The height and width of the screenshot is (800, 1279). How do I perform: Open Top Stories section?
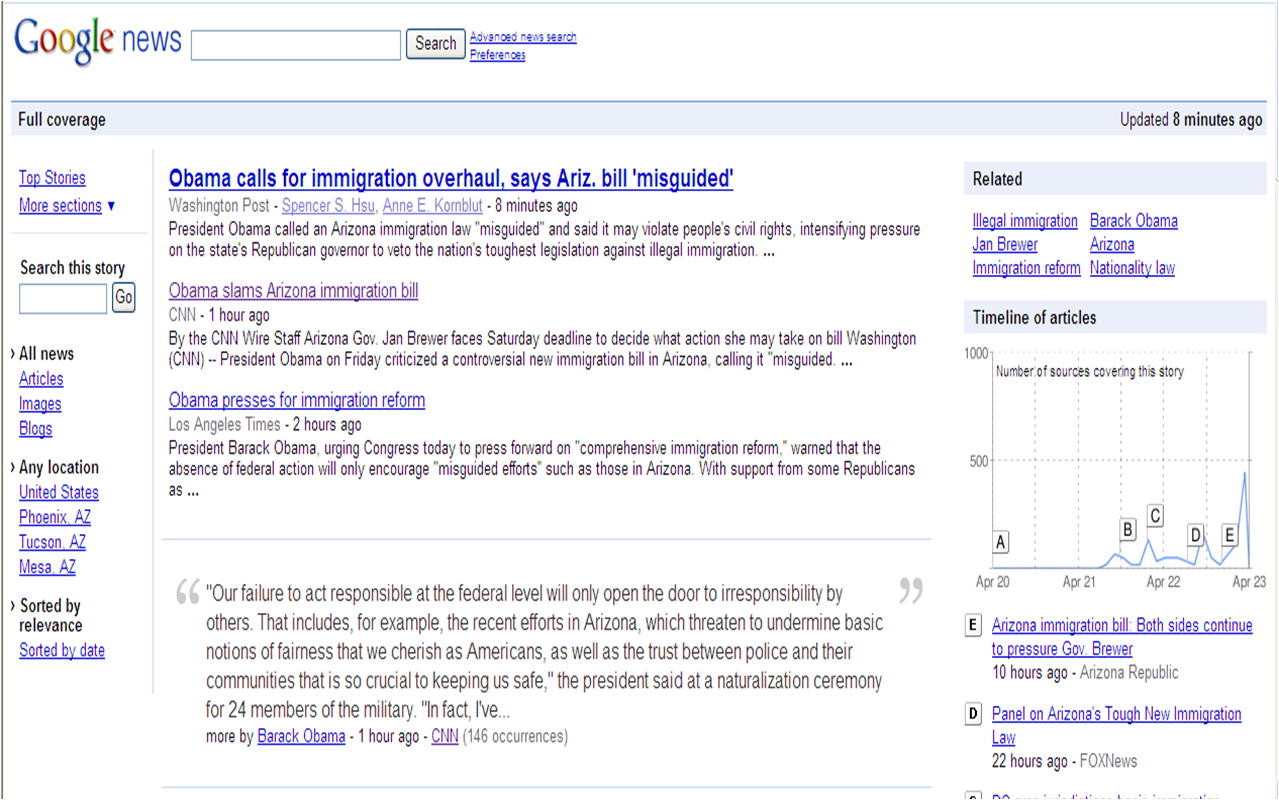[x=52, y=178]
